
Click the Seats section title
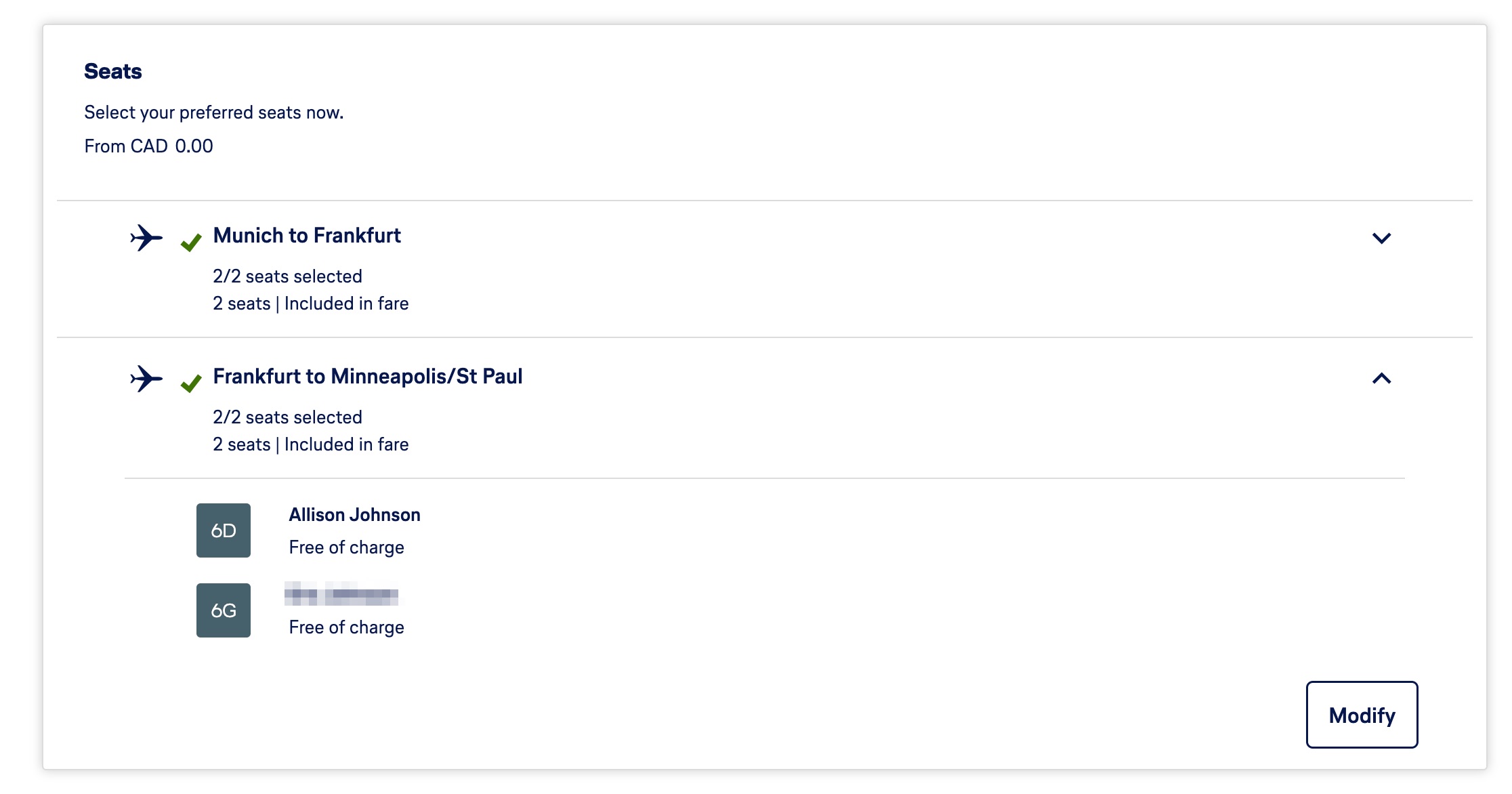coord(113,71)
